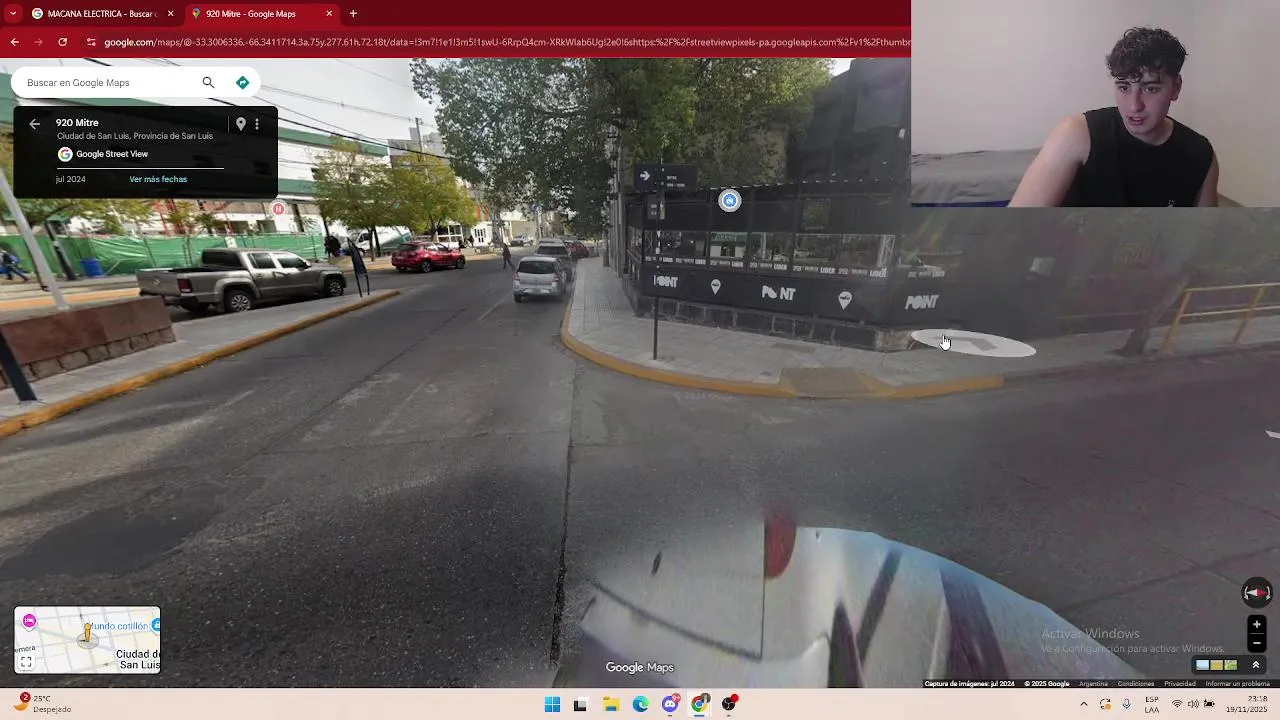Click the microphone icon in system tray

1127,704
